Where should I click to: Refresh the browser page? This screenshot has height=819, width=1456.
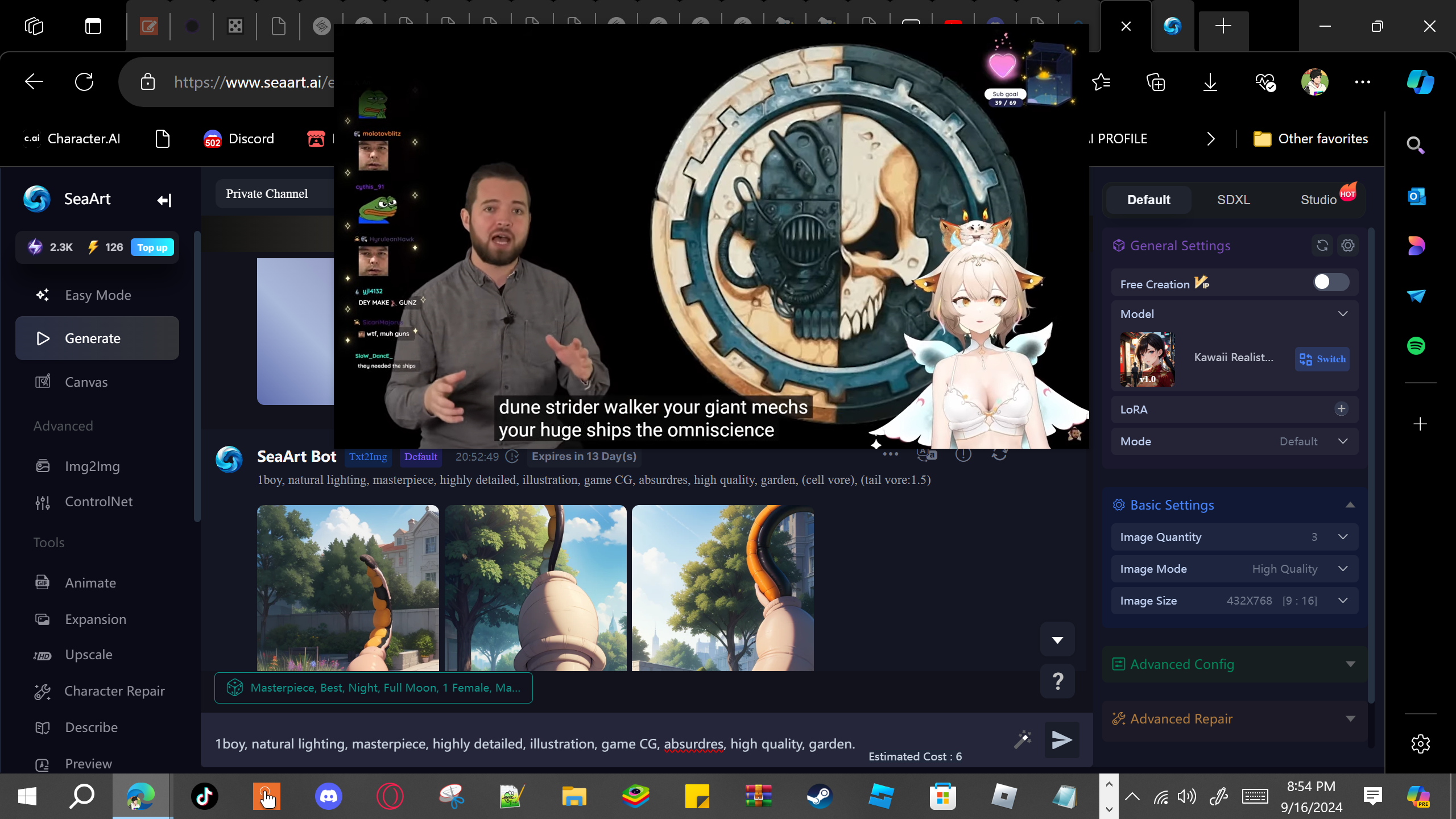(84, 82)
